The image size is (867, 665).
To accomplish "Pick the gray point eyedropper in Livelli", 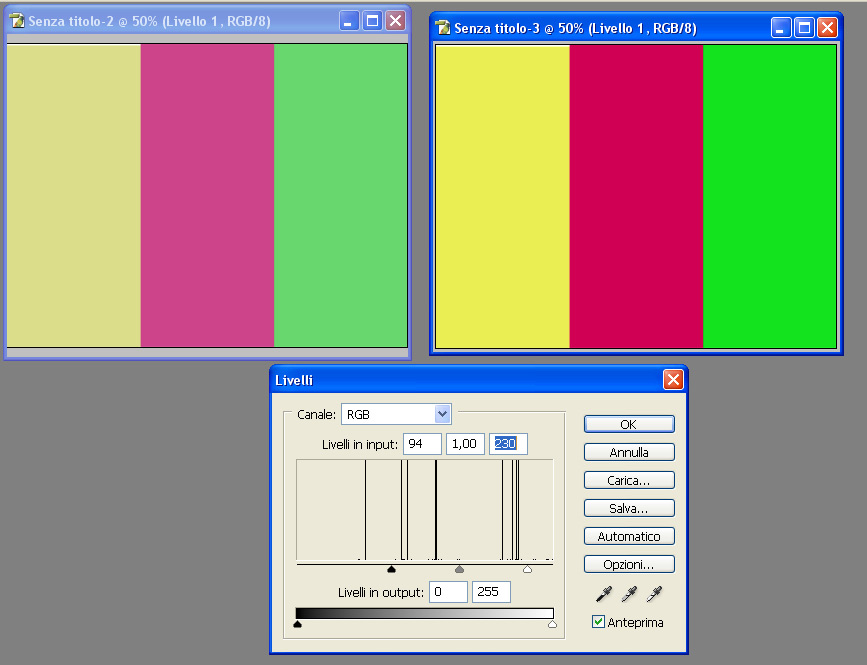I will [629, 595].
